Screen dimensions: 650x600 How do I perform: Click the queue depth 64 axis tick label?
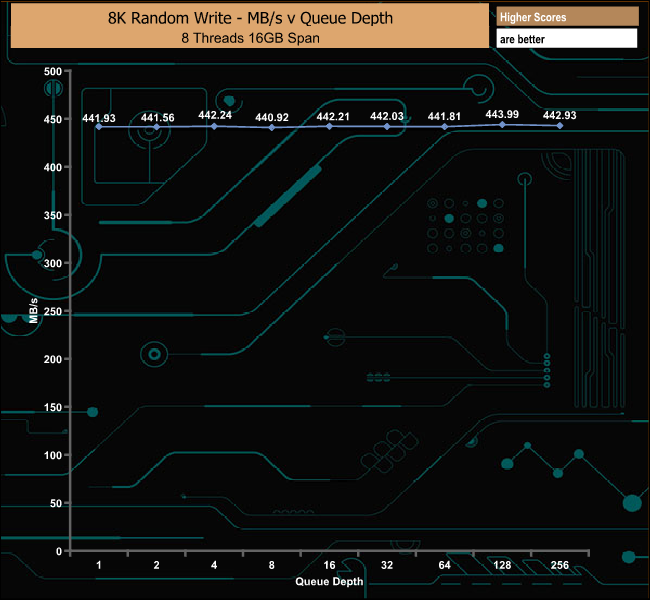click(x=444, y=565)
